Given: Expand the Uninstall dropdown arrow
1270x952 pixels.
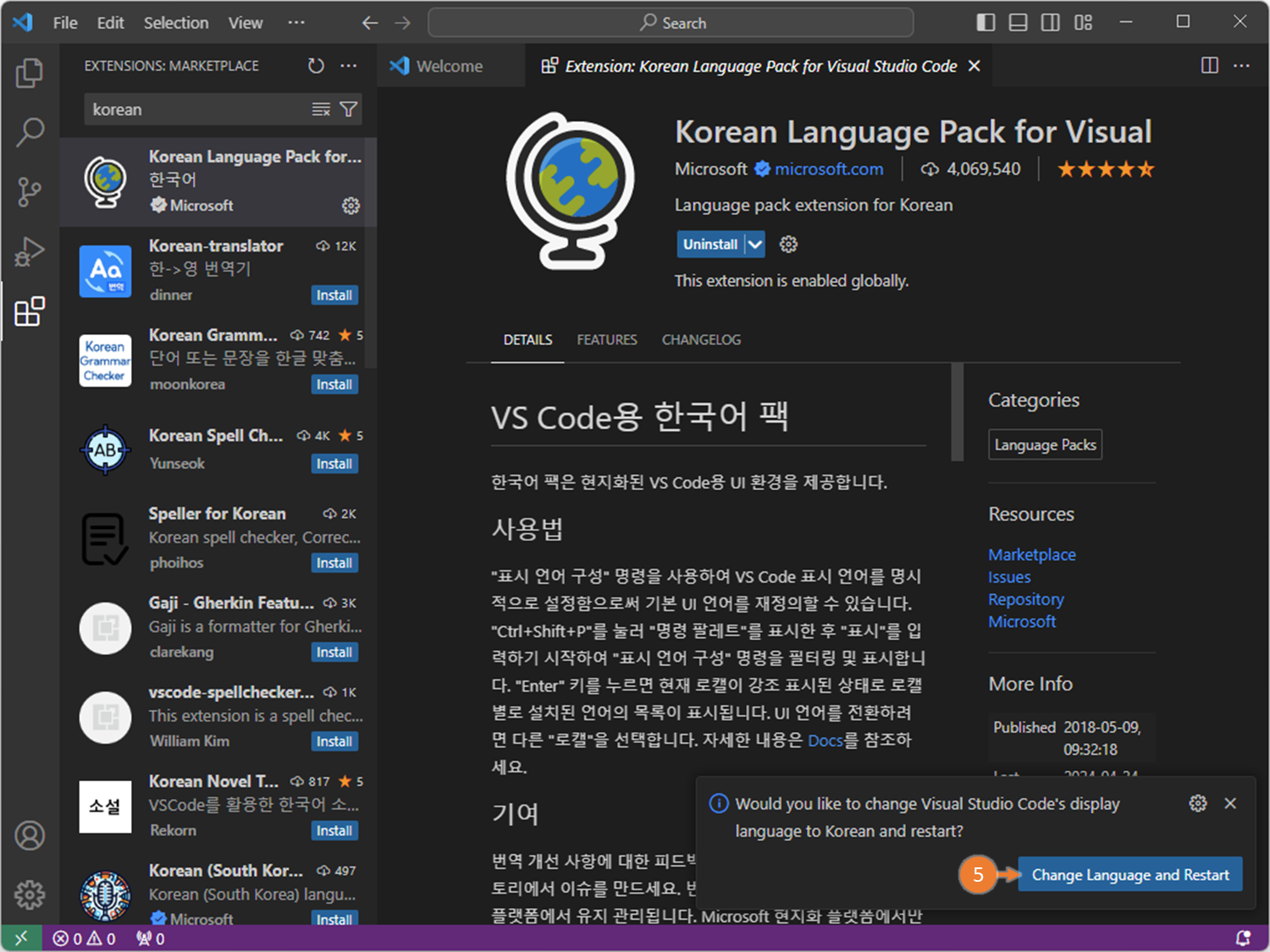Looking at the screenshot, I should (x=755, y=245).
